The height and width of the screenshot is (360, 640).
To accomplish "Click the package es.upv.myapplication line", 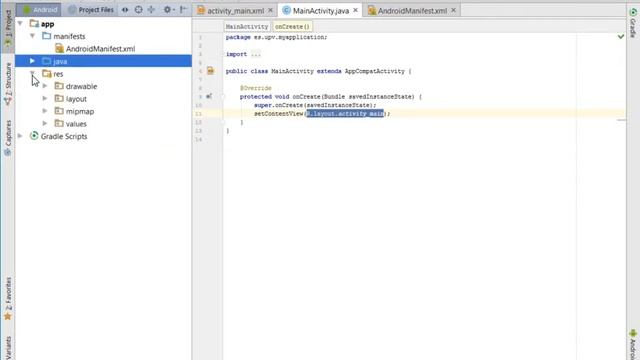I will pyautogui.click(x=276, y=37).
